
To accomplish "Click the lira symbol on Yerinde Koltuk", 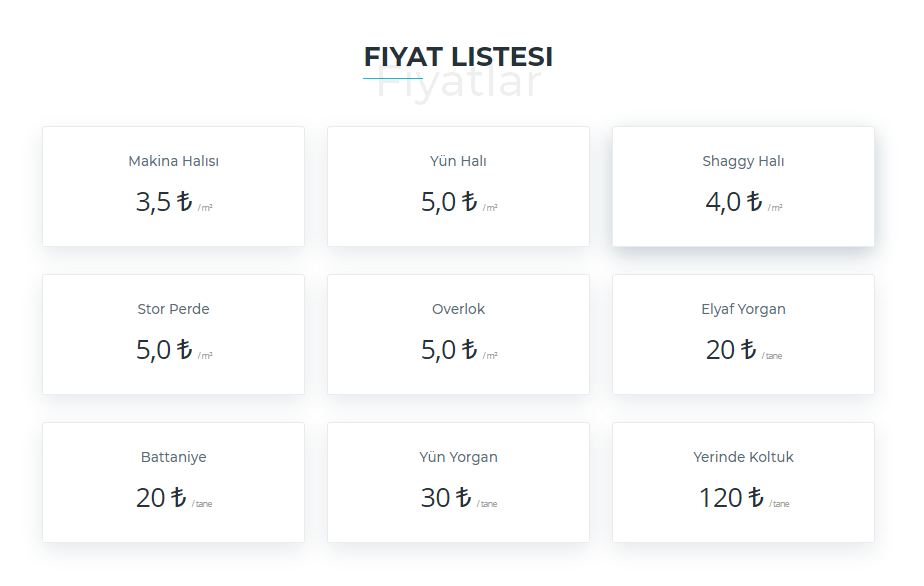I will 755,498.
